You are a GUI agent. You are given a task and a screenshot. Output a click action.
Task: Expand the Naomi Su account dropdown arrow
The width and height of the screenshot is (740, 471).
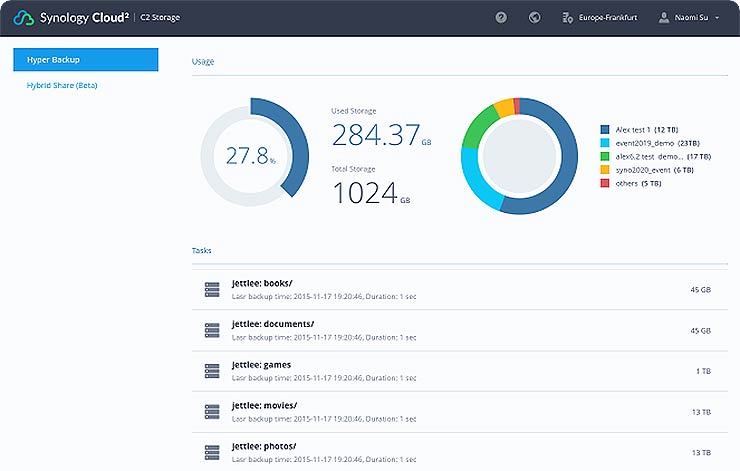click(717, 18)
